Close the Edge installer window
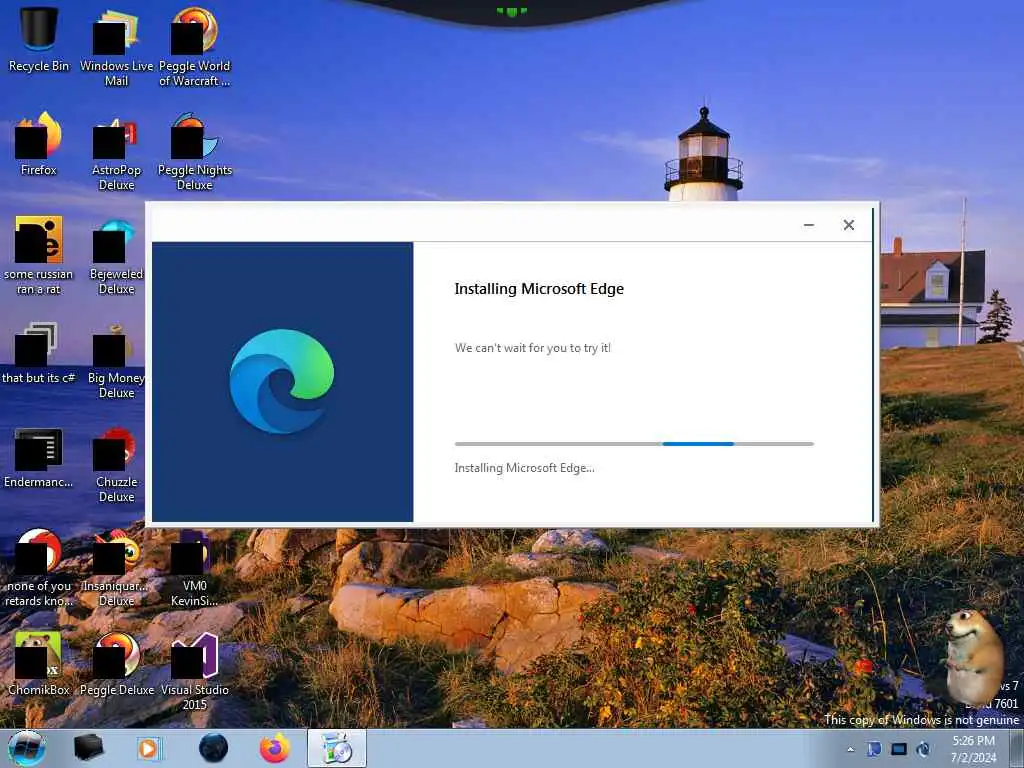Viewport: 1024px width, 768px height. pyautogui.click(x=848, y=225)
